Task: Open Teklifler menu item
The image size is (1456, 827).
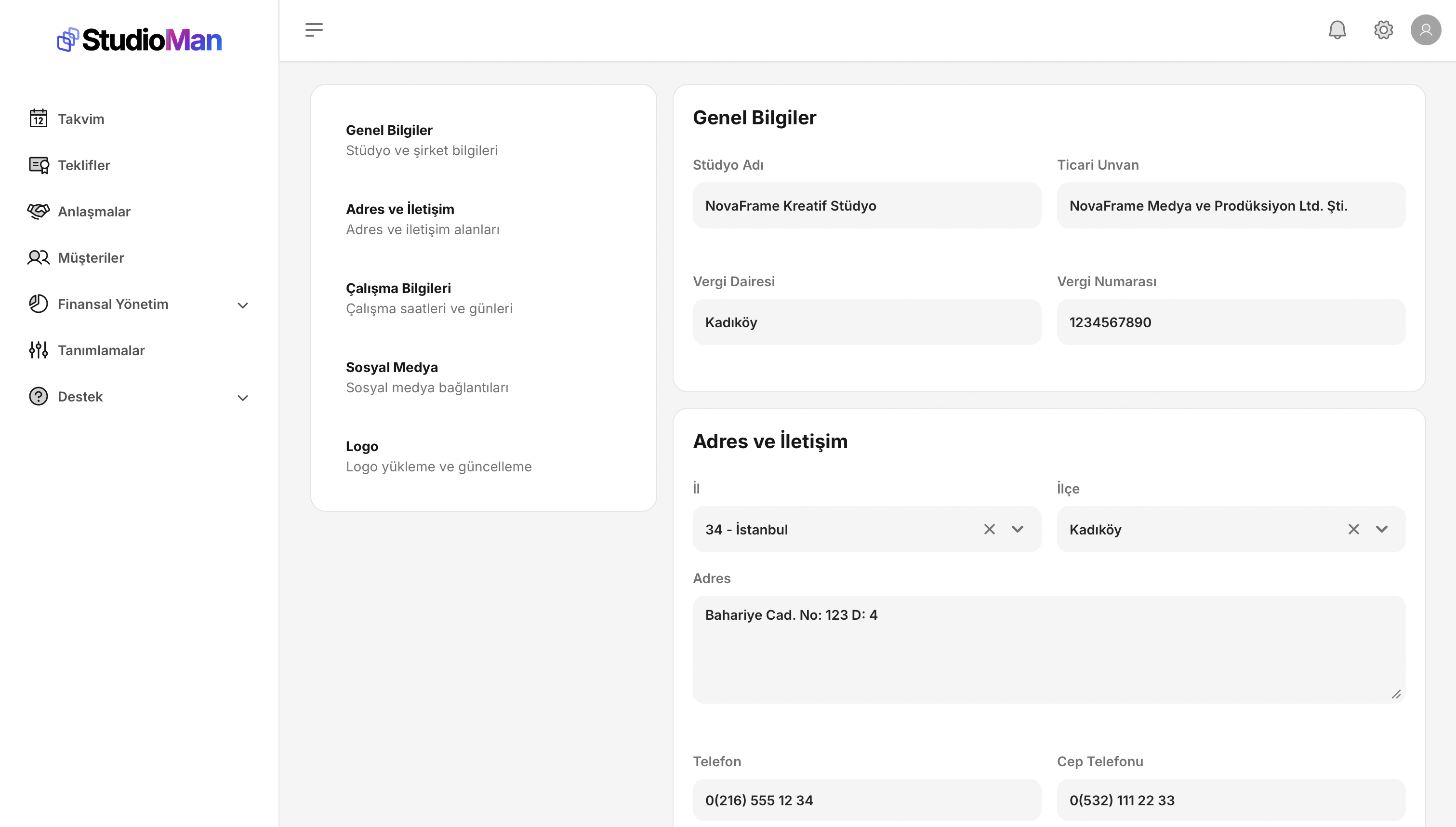Action: [139, 165]
